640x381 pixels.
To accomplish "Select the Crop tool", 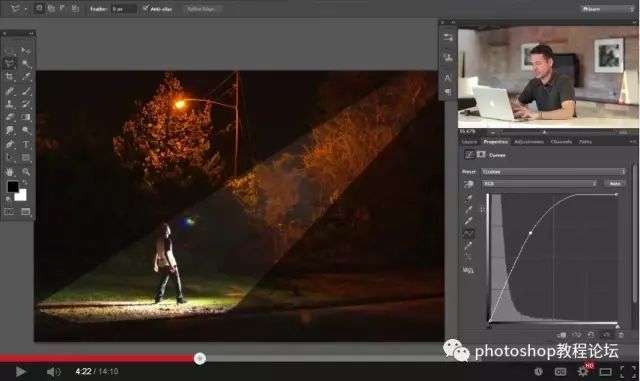I will click(9, 76).
